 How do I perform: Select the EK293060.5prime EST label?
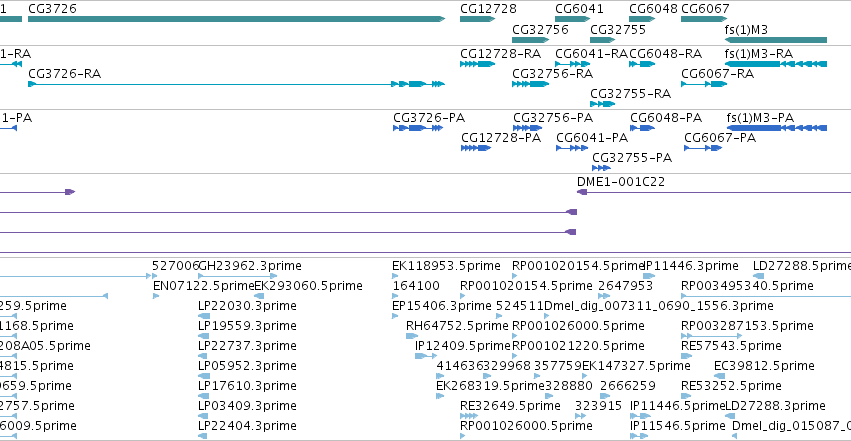click(x=308, y=286)
